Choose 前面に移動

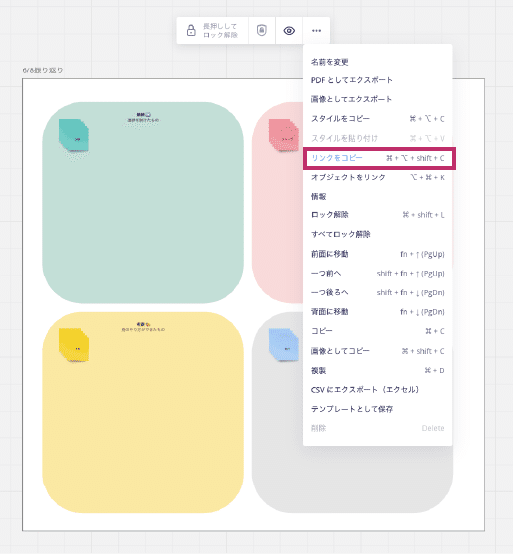tap(377, 254)
